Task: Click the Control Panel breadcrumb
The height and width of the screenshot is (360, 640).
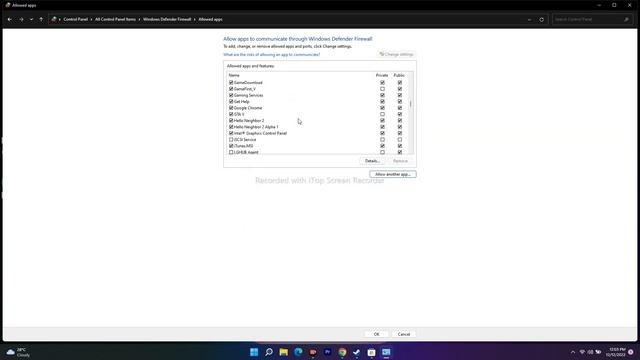Action: click(76, 19)
